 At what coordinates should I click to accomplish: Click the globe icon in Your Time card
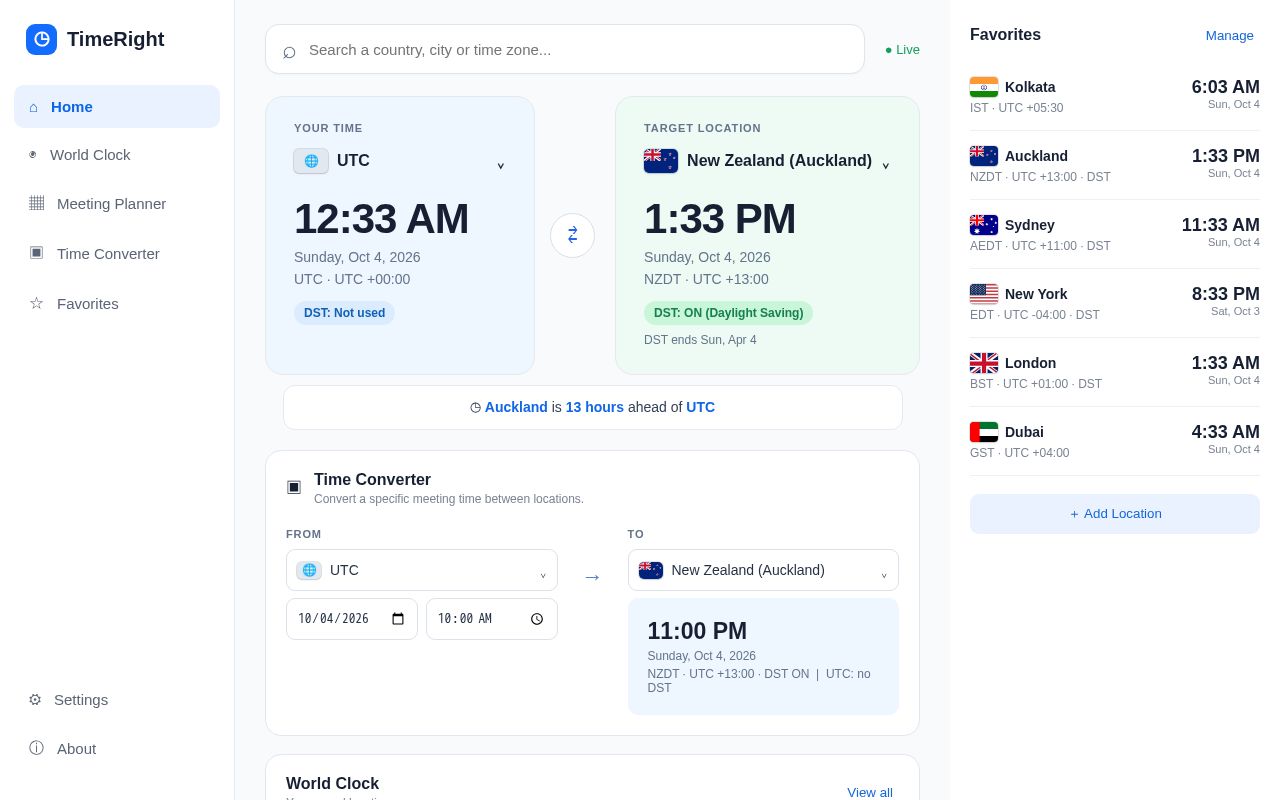pos(311,161)
